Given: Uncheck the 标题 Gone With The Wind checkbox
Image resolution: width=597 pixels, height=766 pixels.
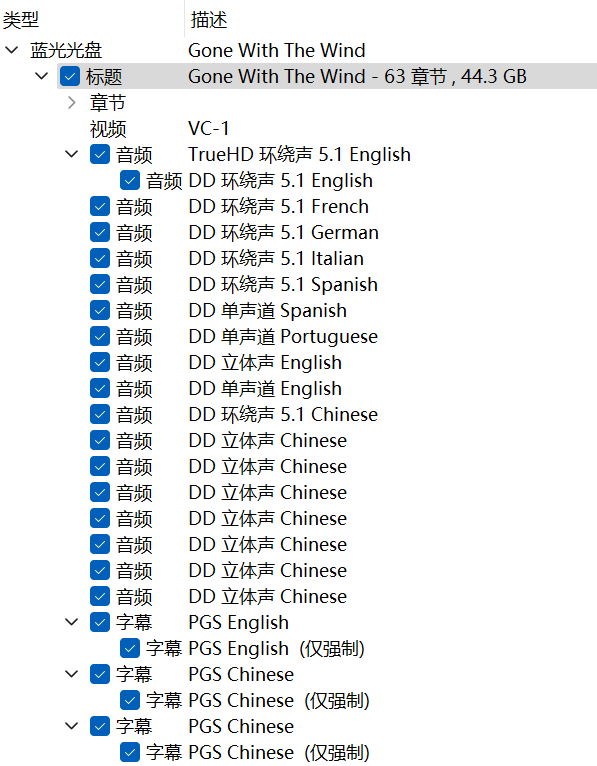Looking at the screenshot, I should click(x=70, y=76).
